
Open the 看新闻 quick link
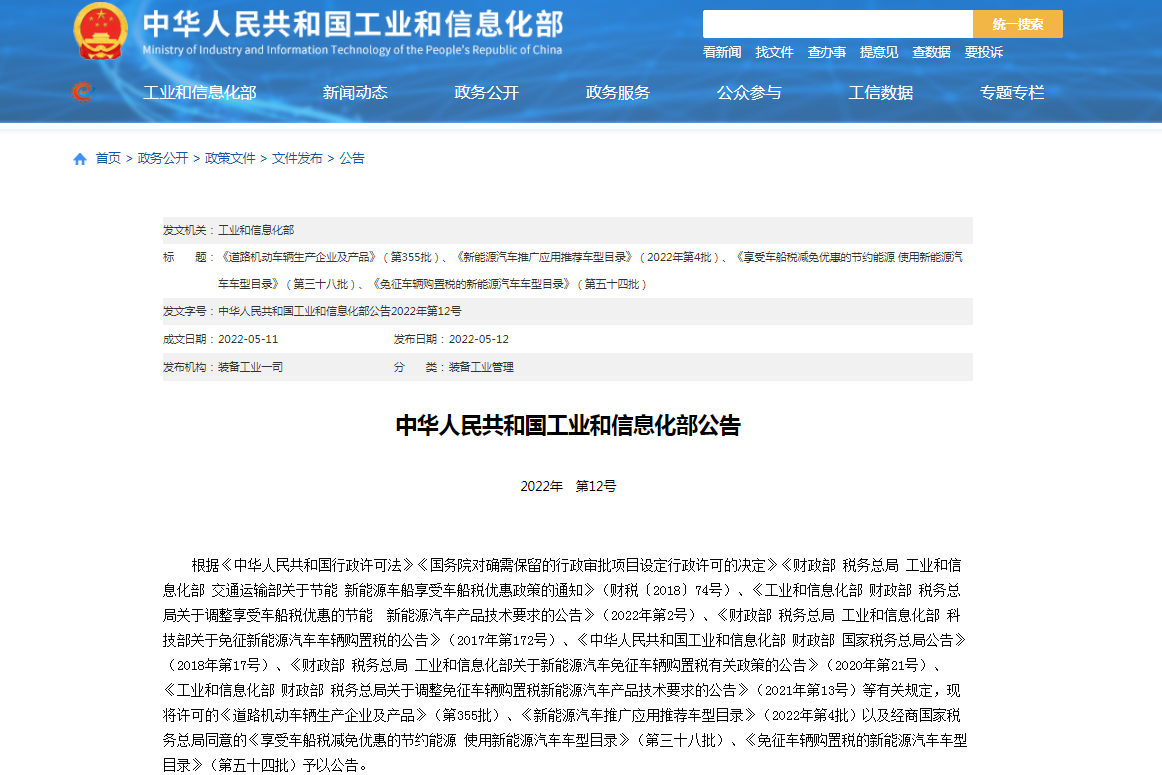pyautogui.click(x=722, y=52)
